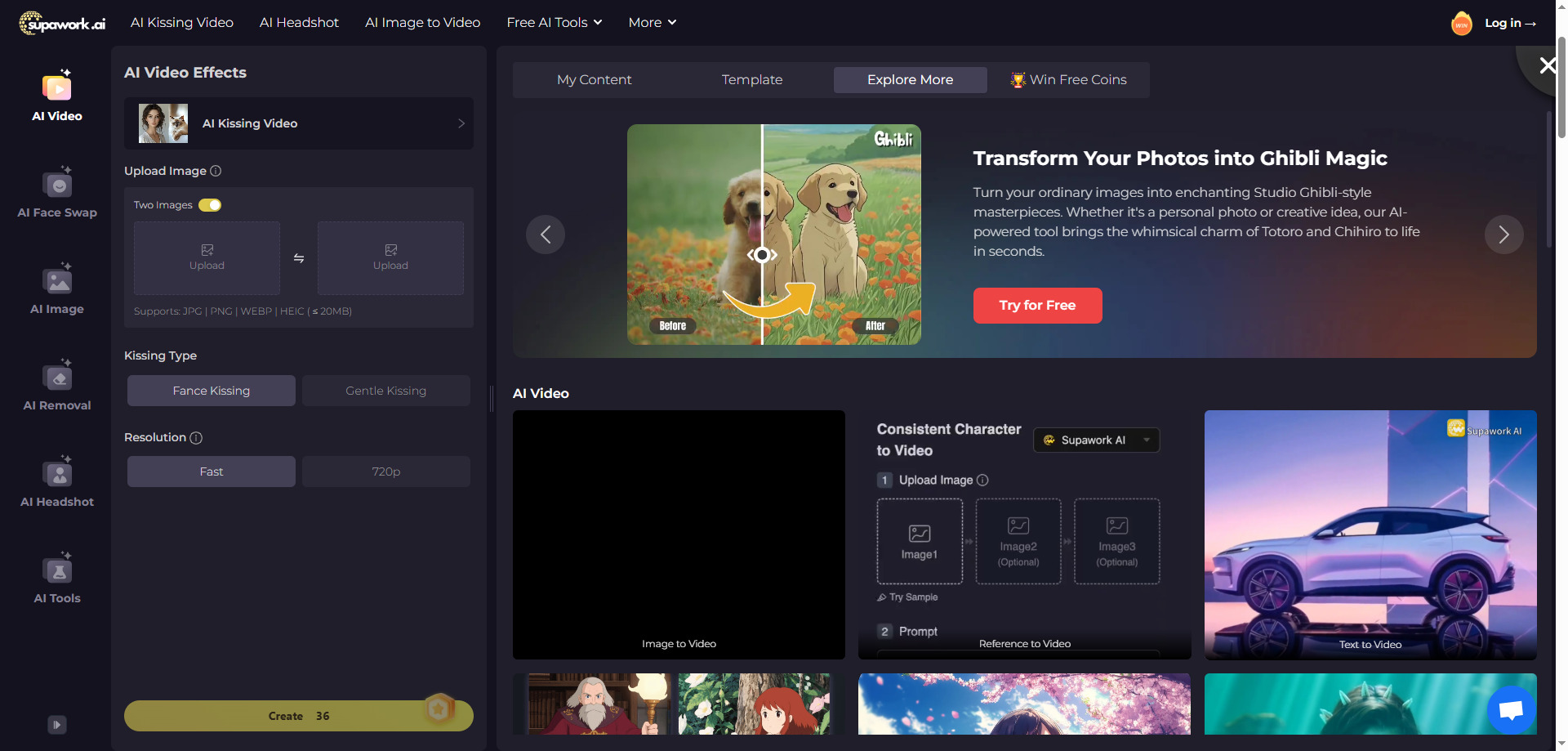Click the right Upload image box
Image resolution: width=1568 pixels, height=751 pixels.
pos(390,258)
